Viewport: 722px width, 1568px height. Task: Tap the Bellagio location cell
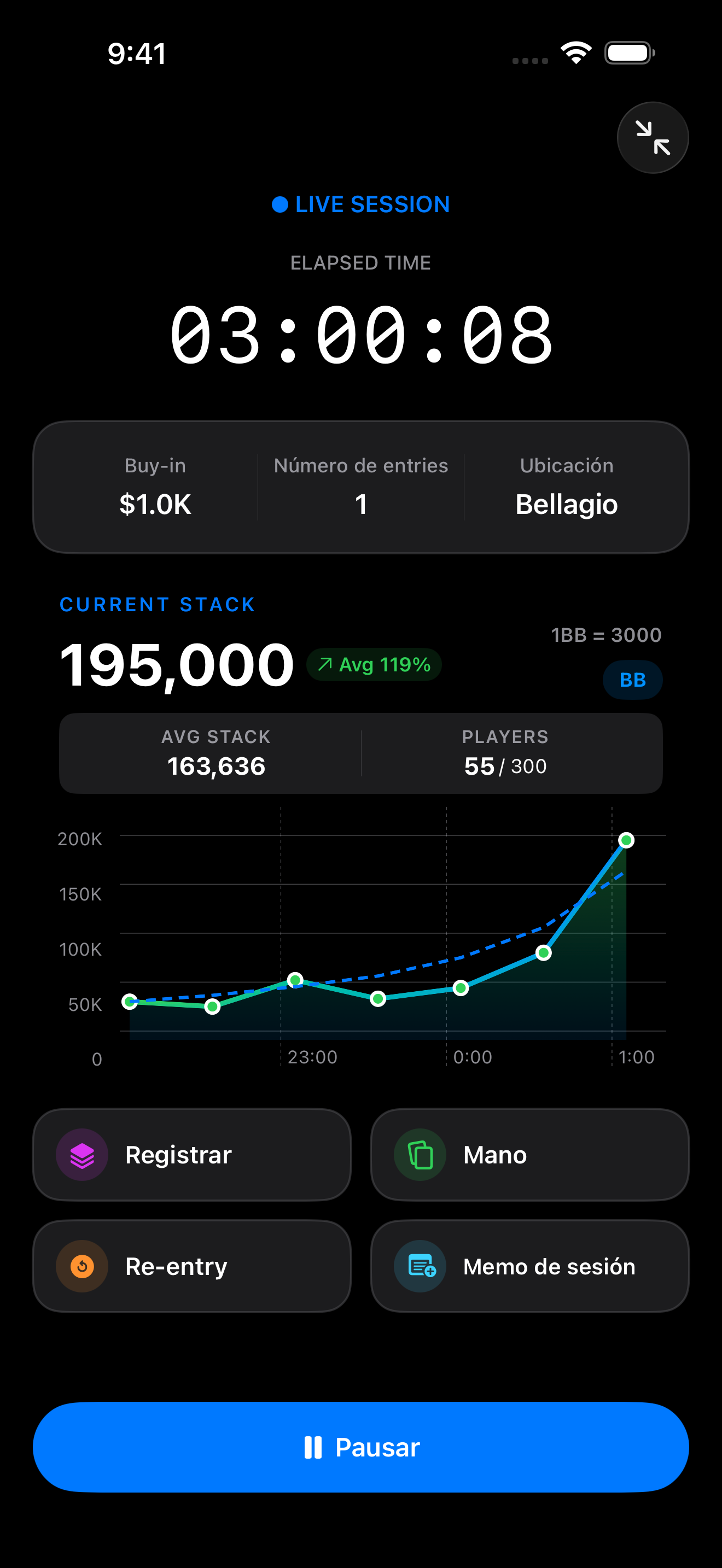click(x=566, y=488)
